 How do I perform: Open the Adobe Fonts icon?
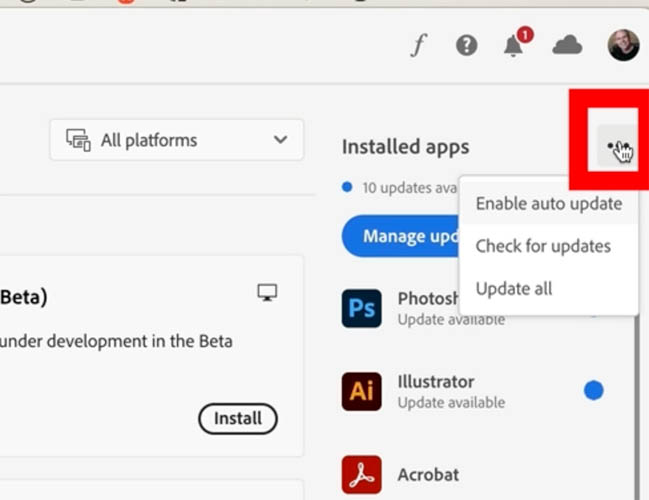pyautogui.click(x=418, y=45)
